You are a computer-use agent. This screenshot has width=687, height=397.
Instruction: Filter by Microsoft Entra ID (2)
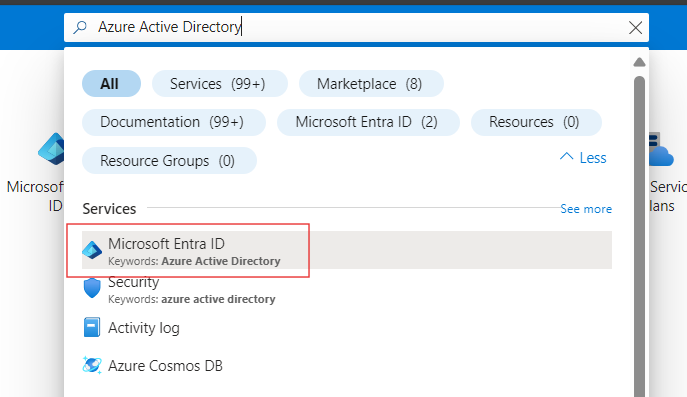[368, 122]
